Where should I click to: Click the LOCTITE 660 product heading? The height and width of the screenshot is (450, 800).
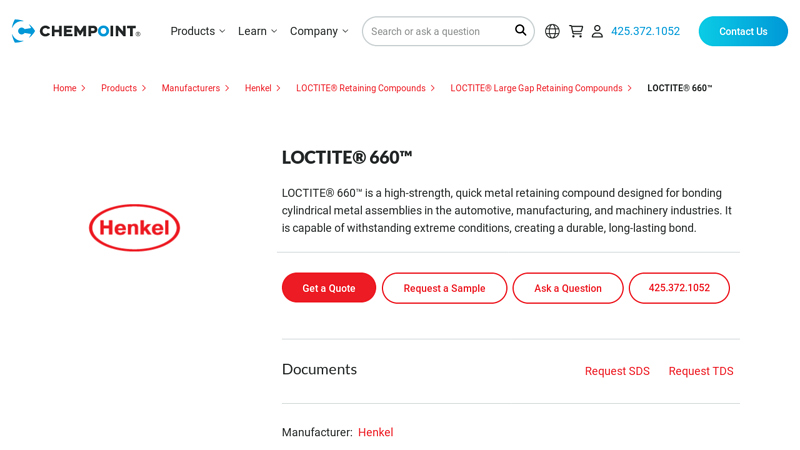[x=347, y=158]
